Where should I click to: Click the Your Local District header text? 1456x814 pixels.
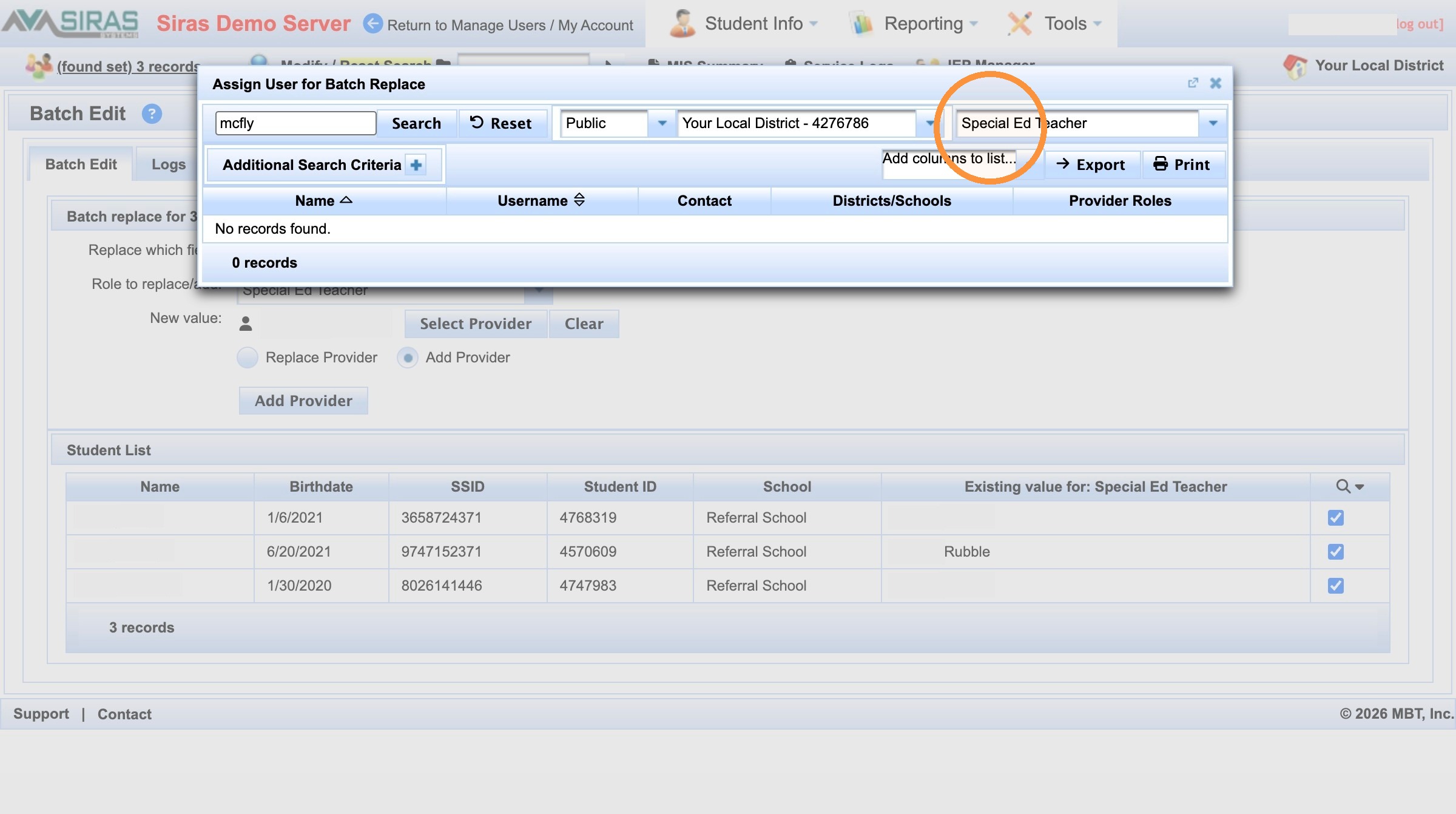coord(1379,66)
